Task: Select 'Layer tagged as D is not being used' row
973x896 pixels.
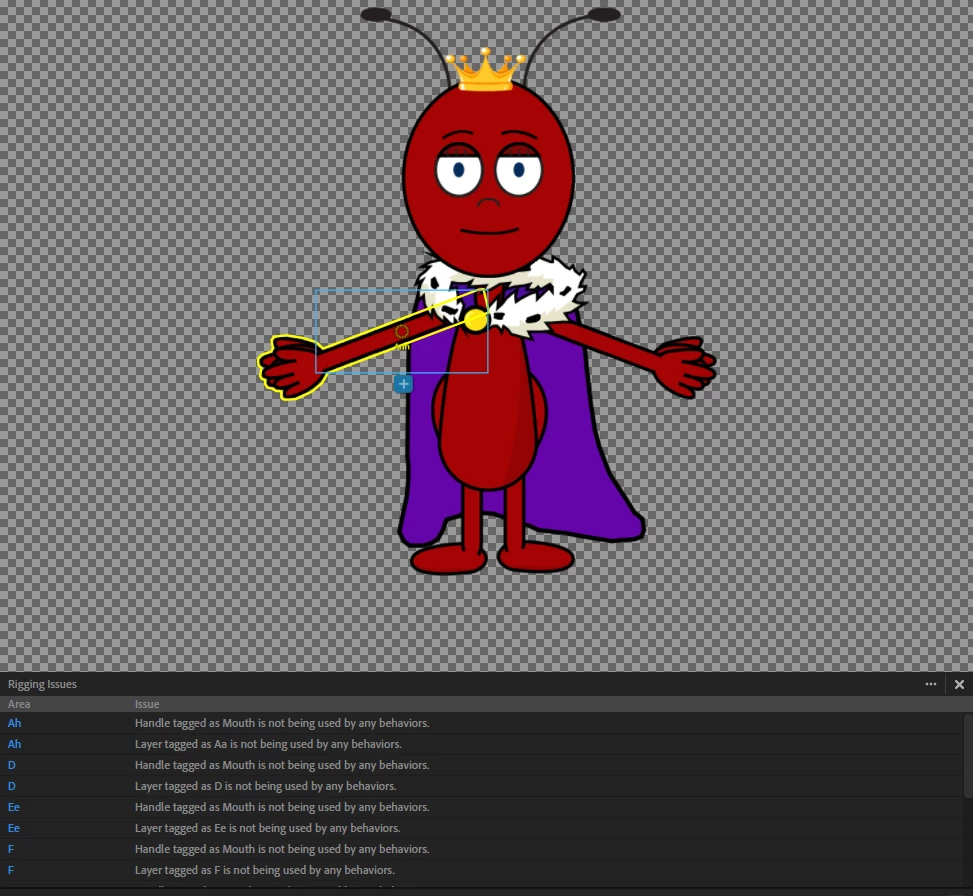Action: [x=482, y=786]
